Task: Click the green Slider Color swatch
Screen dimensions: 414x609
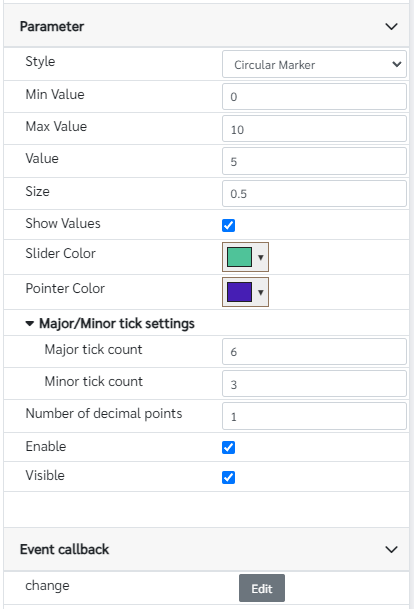Action: coord(239,257)
